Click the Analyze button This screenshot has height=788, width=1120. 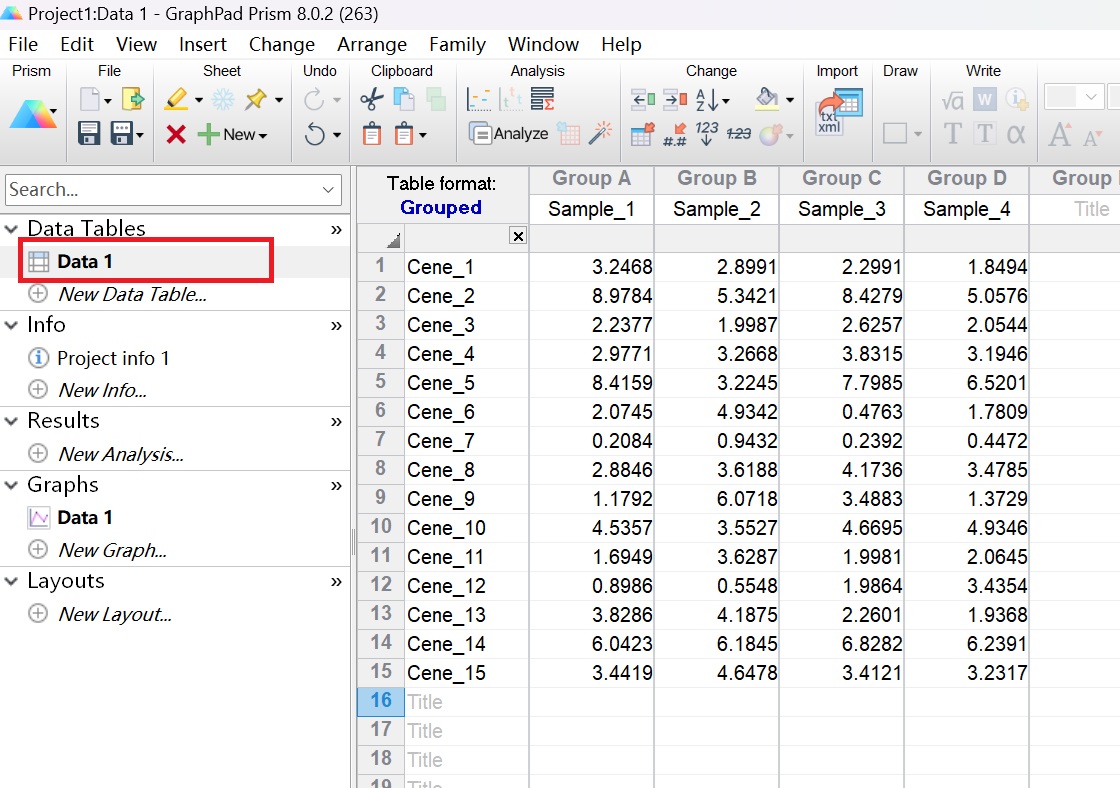pos(509,134)
